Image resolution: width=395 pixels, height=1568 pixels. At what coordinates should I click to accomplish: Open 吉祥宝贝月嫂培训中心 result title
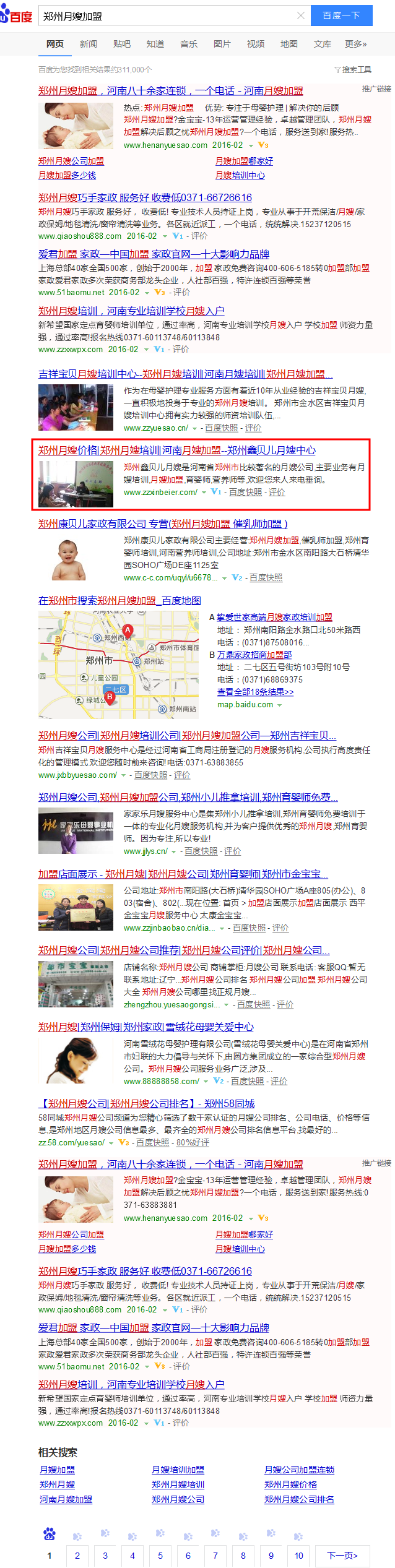click(186, 374)
